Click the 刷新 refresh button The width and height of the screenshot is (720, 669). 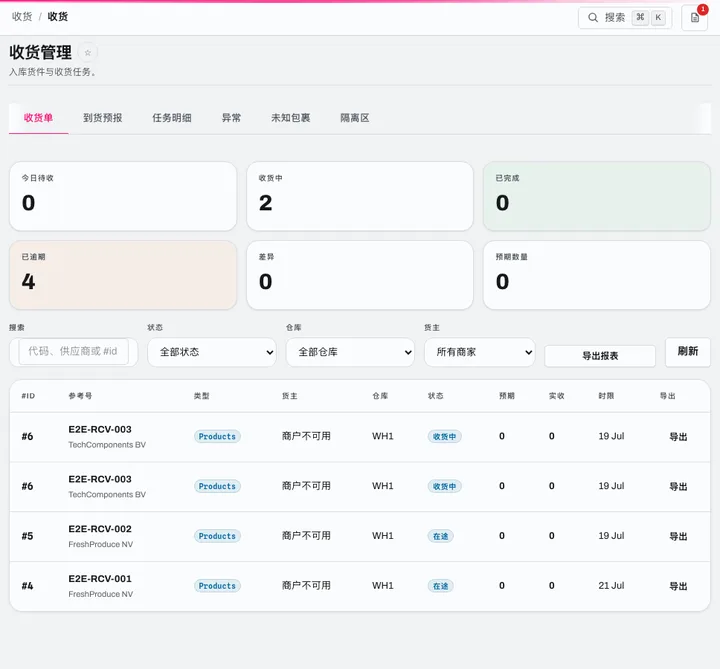click(688, 352)
